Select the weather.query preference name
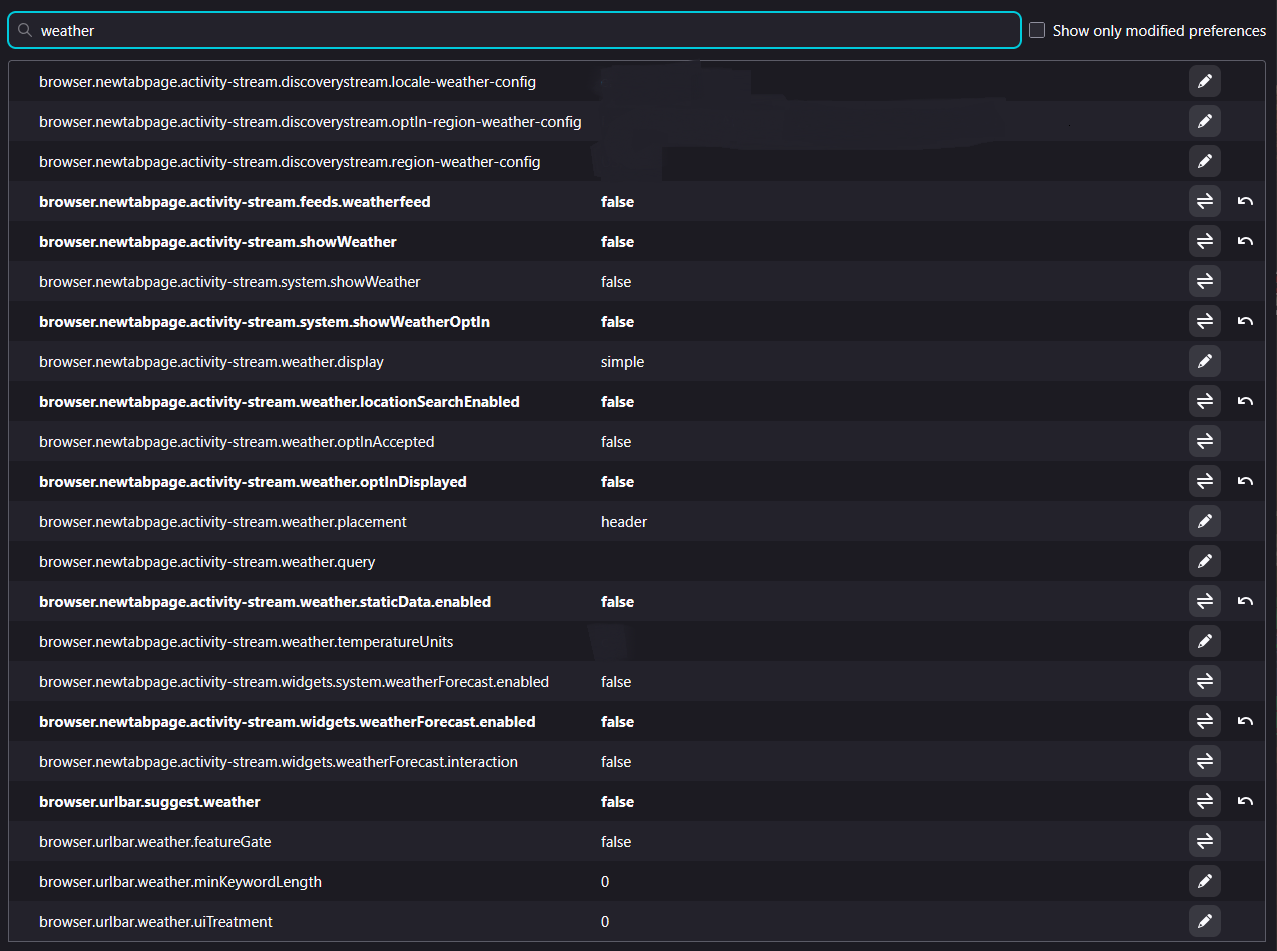The height and width of the screenshot is (951, 1277). [207, 562]
